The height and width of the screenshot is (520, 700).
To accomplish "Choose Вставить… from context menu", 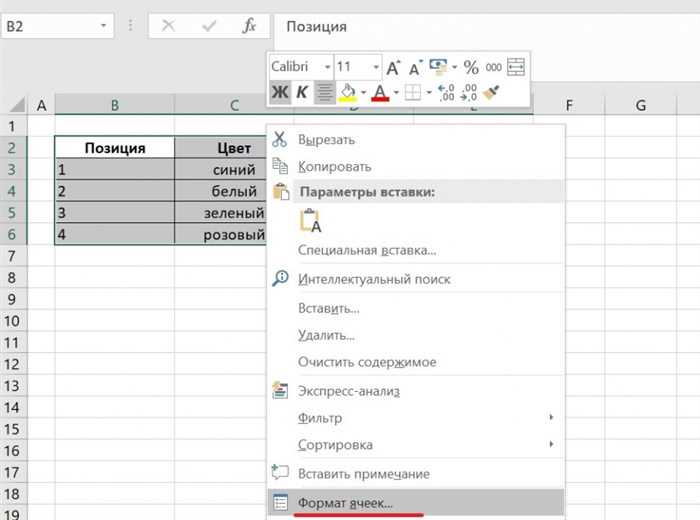I will point(416,308).
